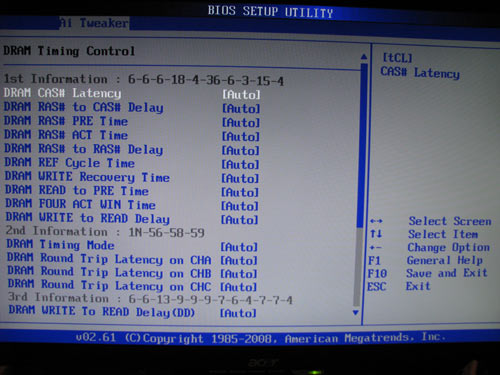Open DRAM CAS# Latency Auto option
This screenshot has height=375, width=500.
point(241,95)
